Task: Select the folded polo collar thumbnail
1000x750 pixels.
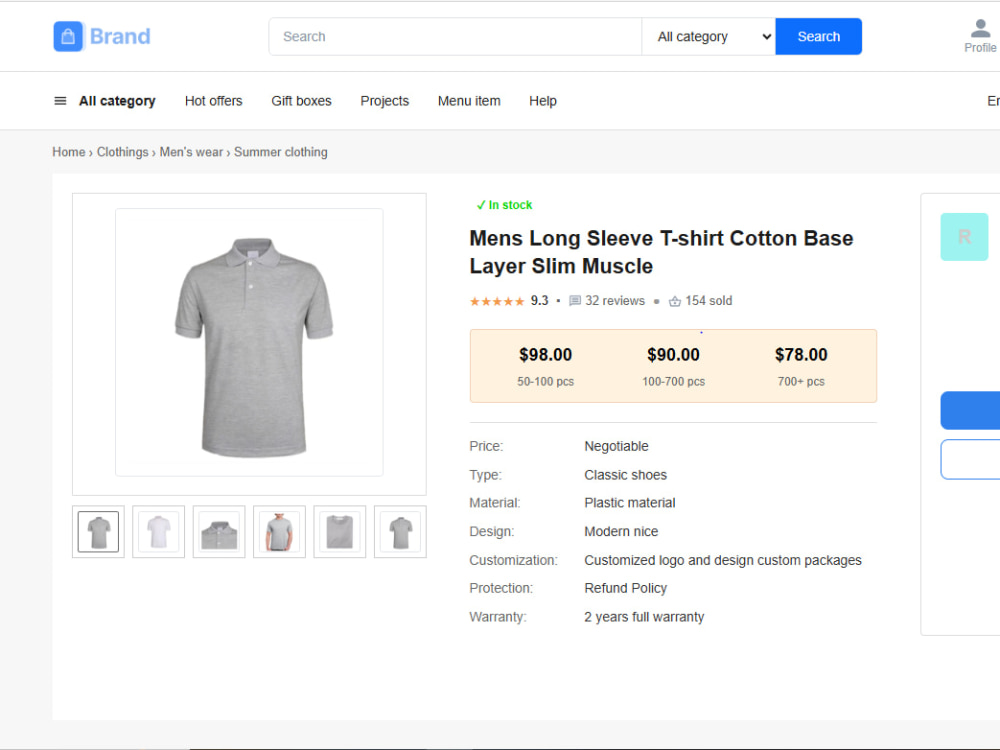Action: 219,532
